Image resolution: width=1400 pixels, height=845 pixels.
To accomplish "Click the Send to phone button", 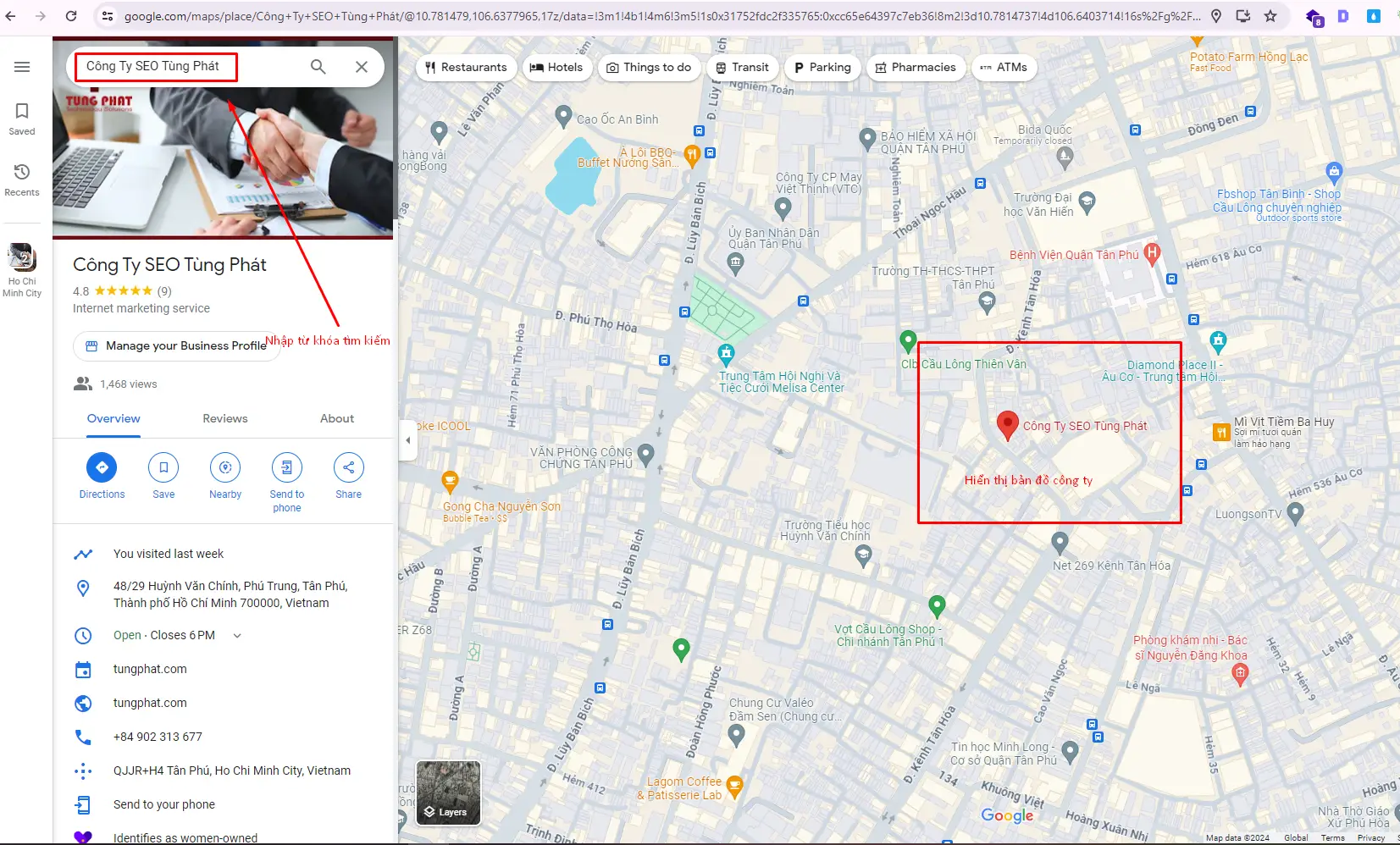I will [287, 483].
